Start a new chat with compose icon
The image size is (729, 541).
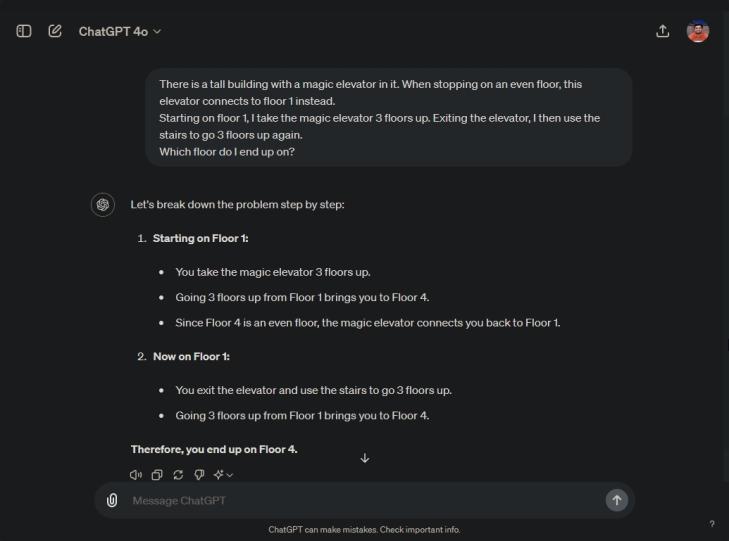(55, 31)
